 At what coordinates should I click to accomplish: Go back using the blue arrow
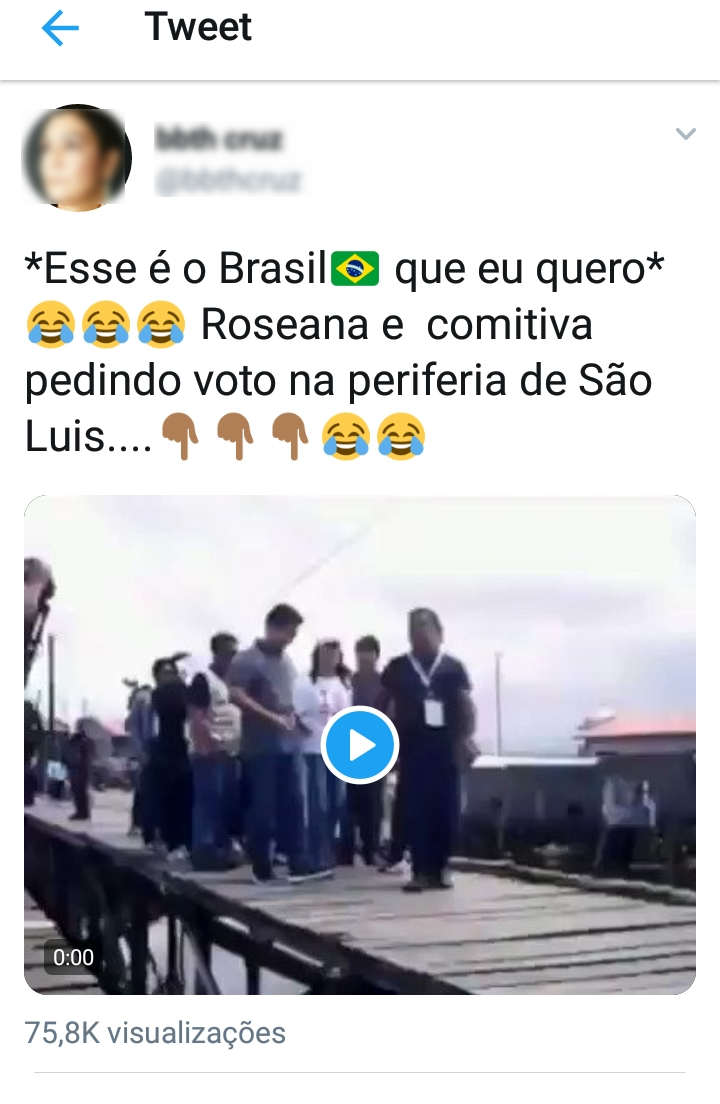coord(60,28)
